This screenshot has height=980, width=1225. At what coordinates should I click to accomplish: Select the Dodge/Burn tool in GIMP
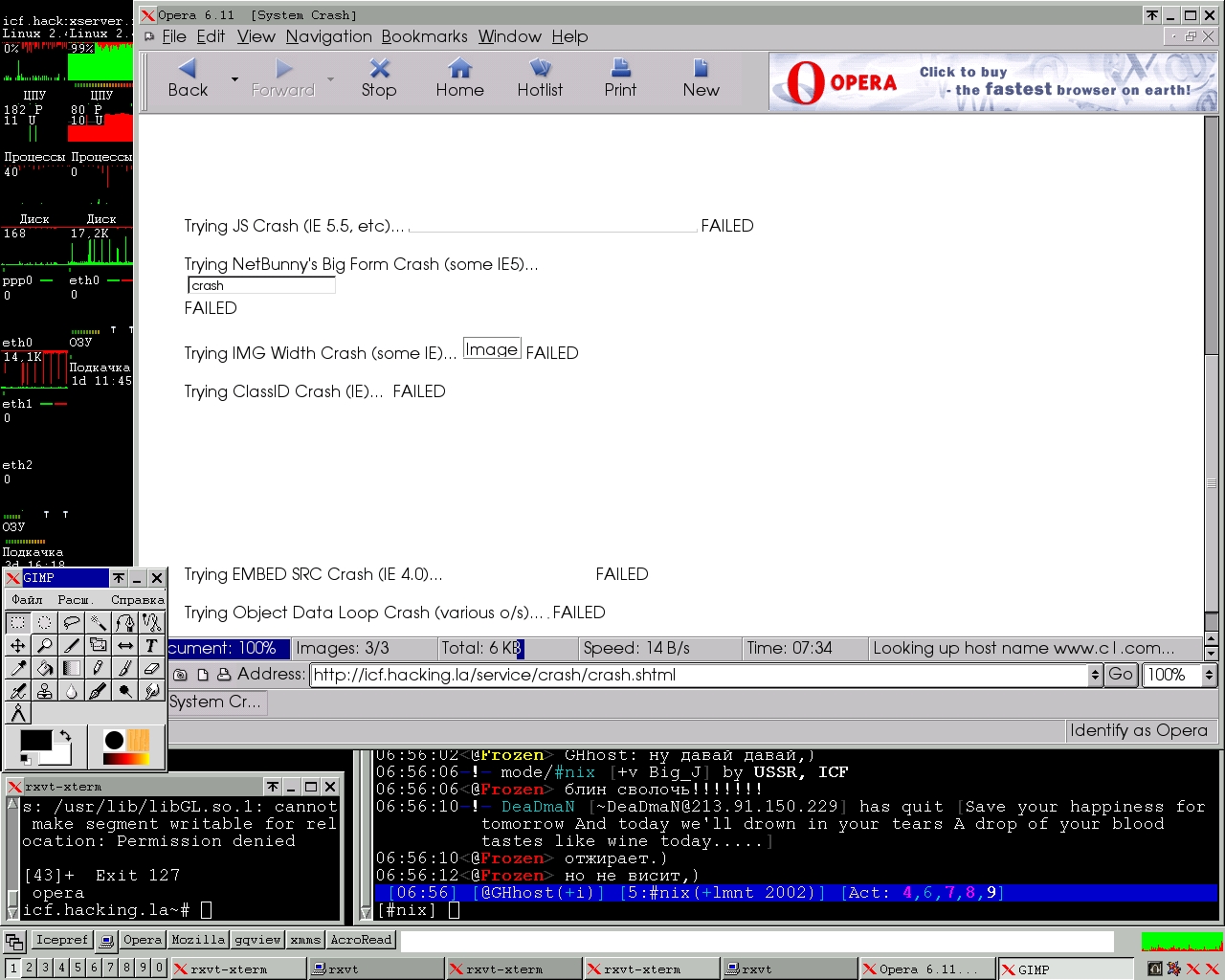(124, 691)
